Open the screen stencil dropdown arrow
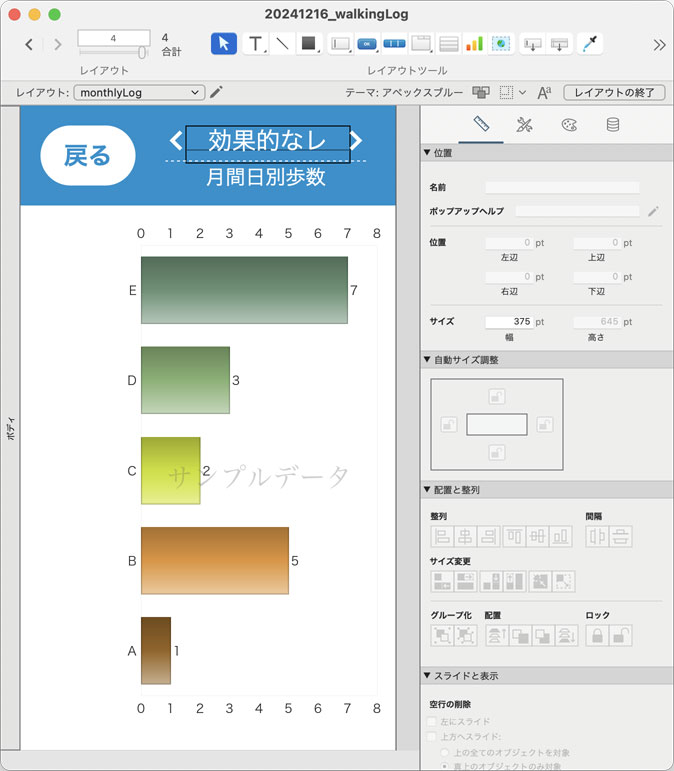 pos(522,92)
